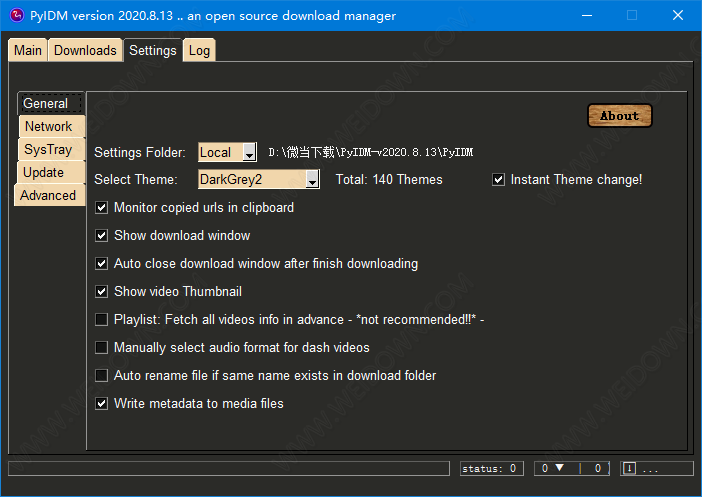Click the PyIDM app icon in title bar

(17, 15)
